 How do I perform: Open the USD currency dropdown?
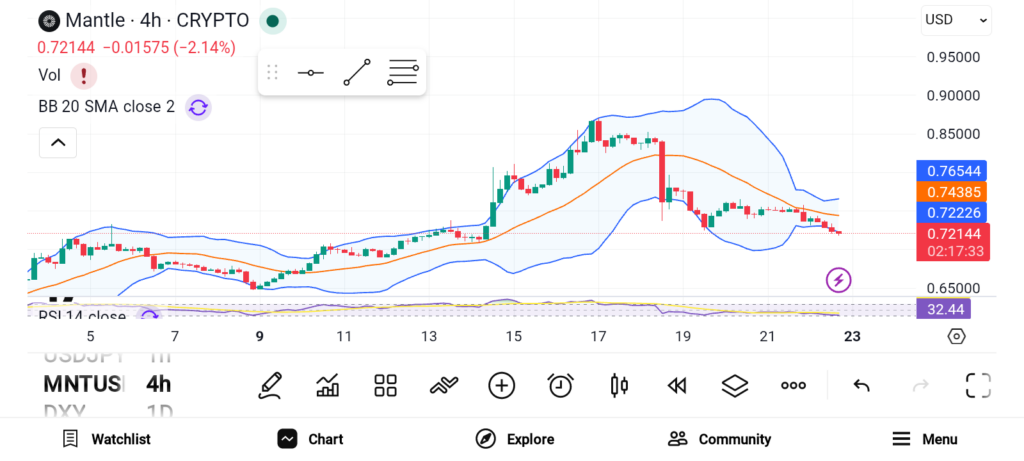[x=955, y=19]
